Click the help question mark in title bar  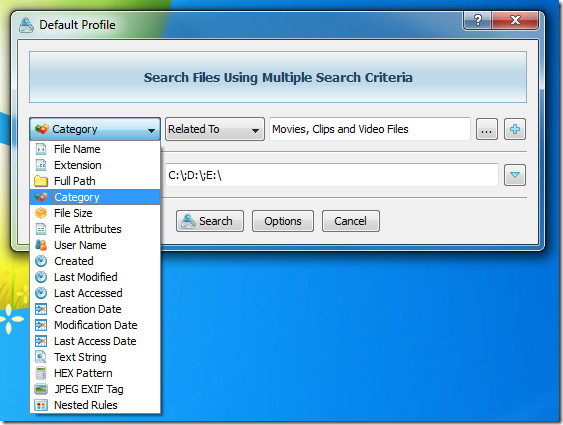click(478, 20)
